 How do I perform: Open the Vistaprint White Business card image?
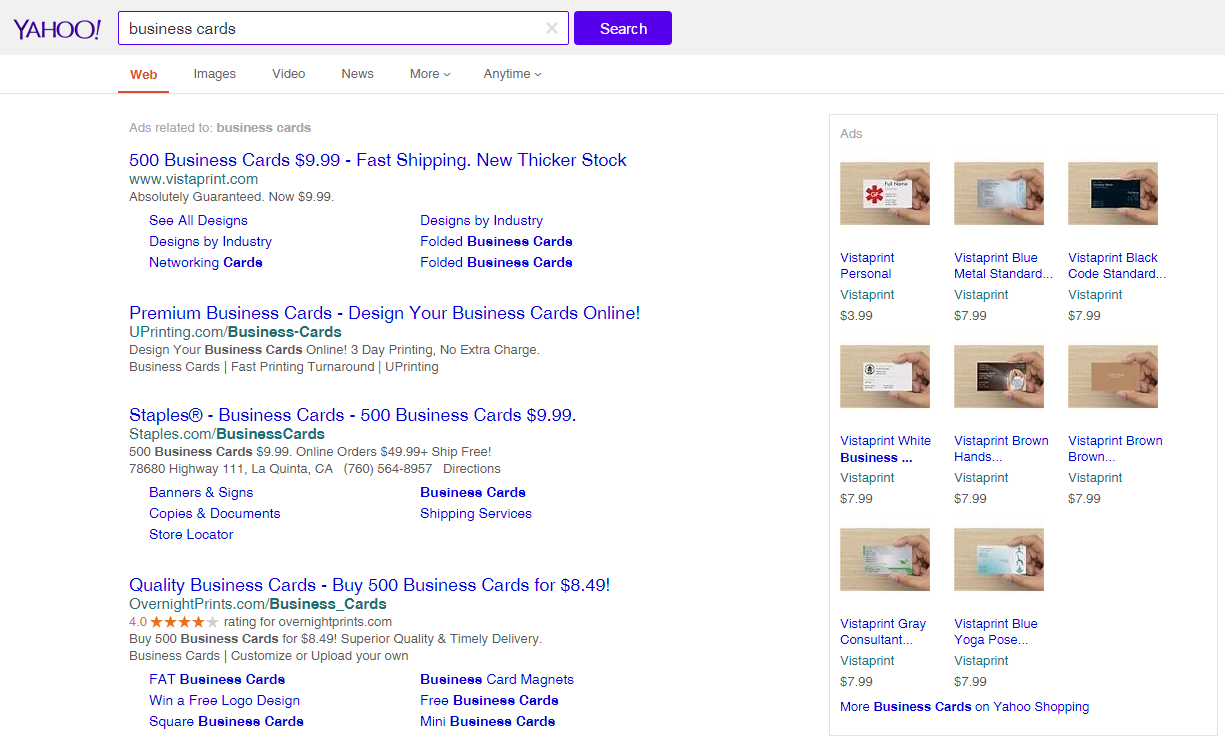(x=884, y=376)
